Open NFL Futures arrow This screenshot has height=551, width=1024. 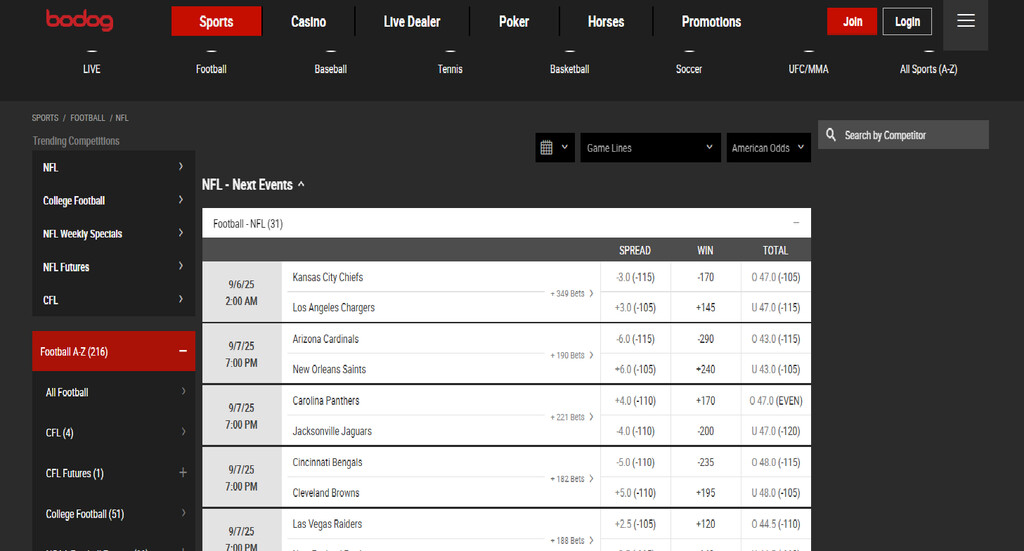tap(181, 266)
